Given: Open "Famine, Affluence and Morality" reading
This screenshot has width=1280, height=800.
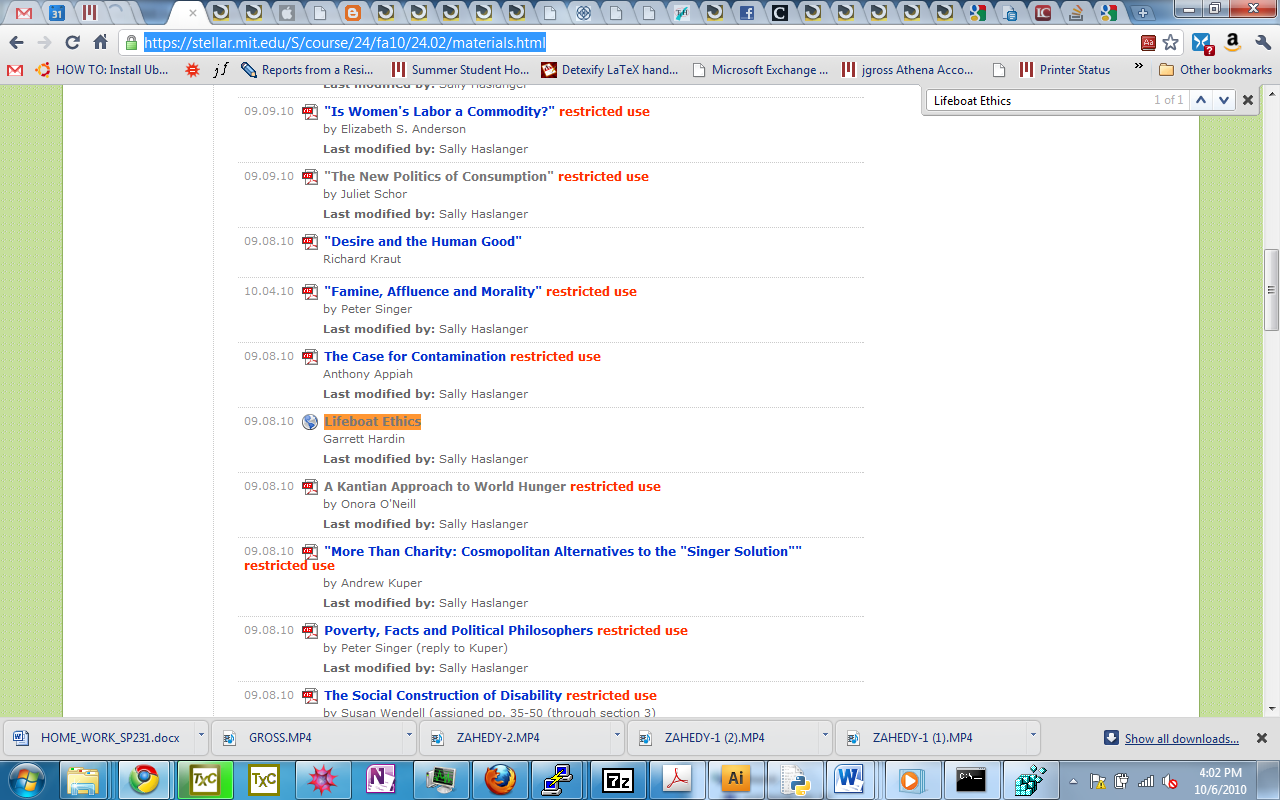Looking at the screenshot, I should [432, 292].
